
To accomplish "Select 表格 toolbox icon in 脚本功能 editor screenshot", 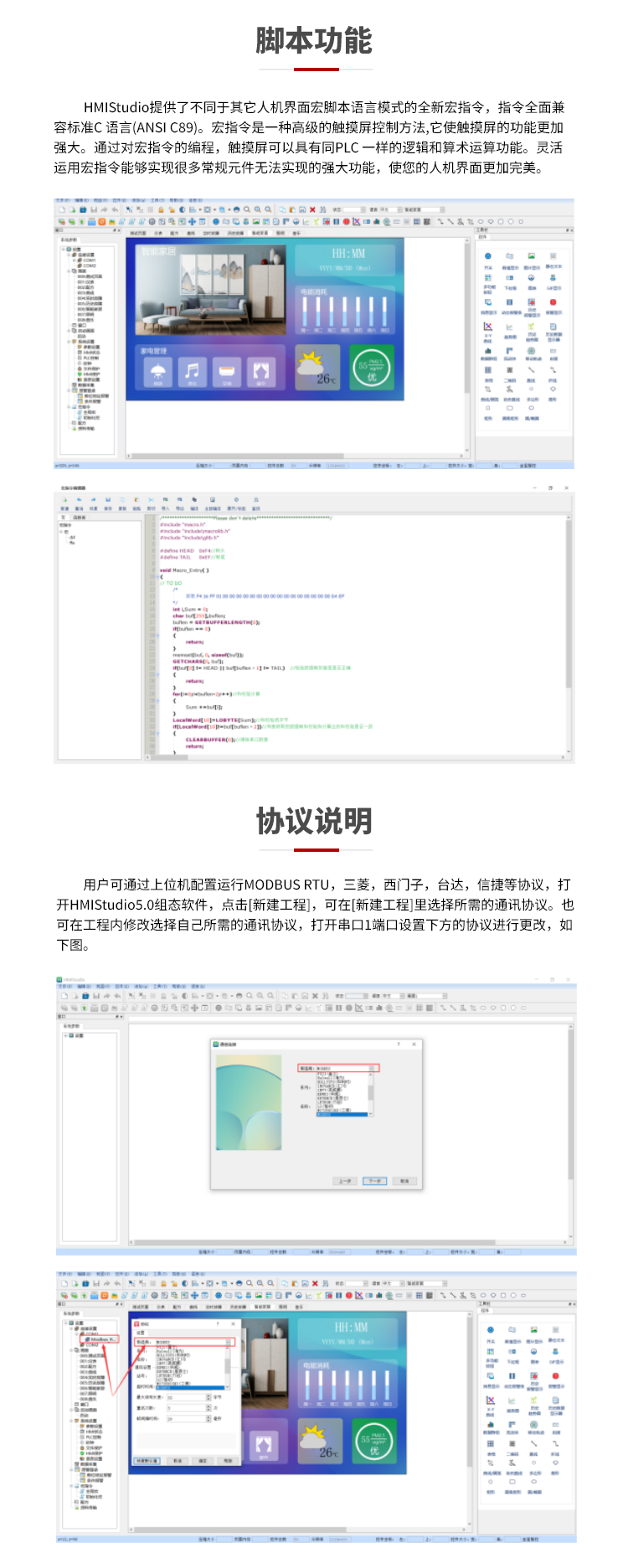I will (488, 369).
